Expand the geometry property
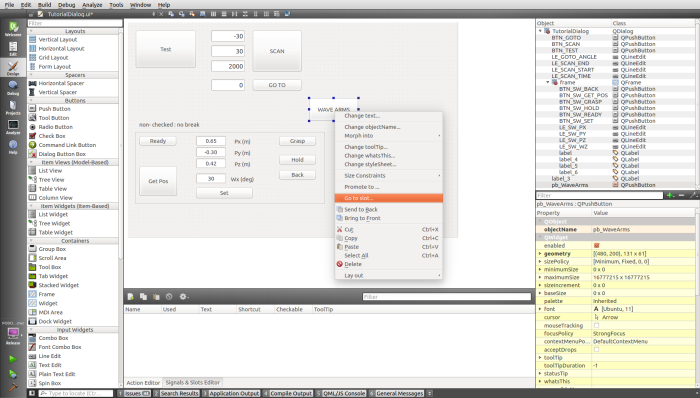 click(x=540, y=253)
